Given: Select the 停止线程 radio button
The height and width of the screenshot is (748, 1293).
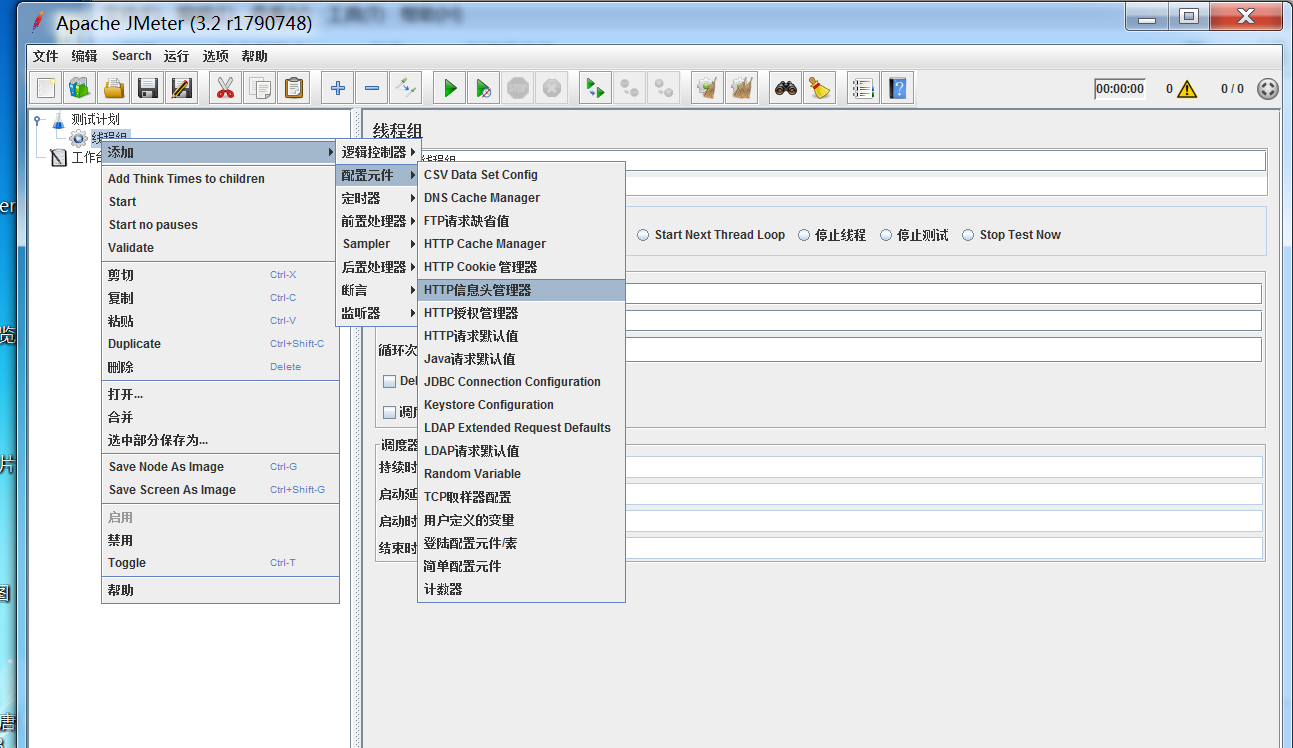Looking at the screenshot, I should [804, 235].
